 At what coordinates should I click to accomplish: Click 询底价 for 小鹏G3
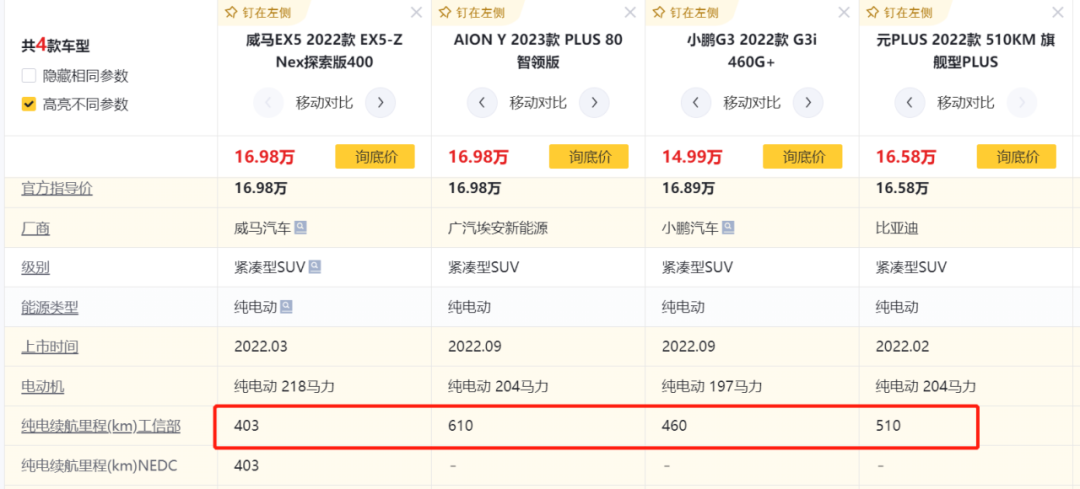[x=802, y=157]
